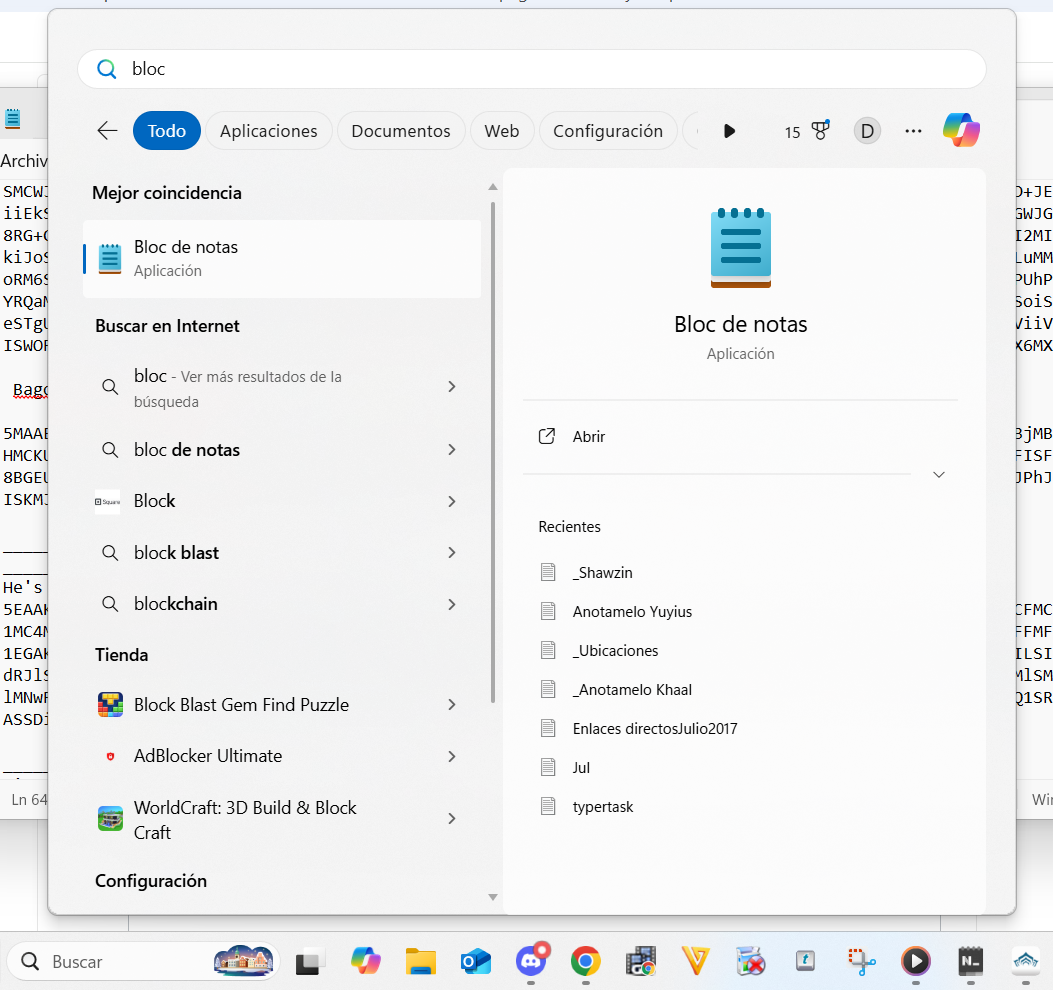The width and height of the screenshot is (1053, 990).
Task: Open the Copilot icon in search panel
Action: click(x=961, y=130)
